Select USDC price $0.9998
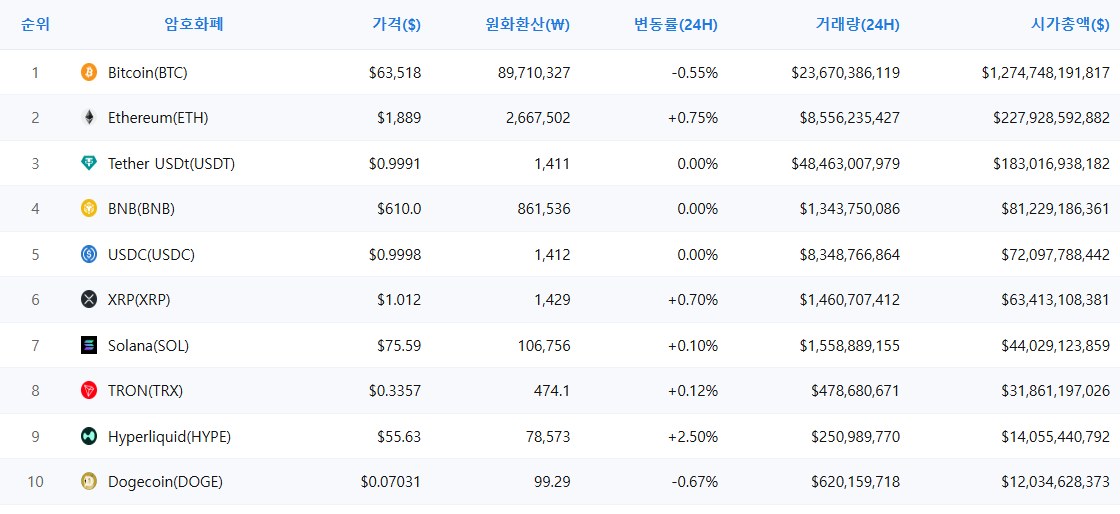The image size is (1120, 514). click(395, 255)
